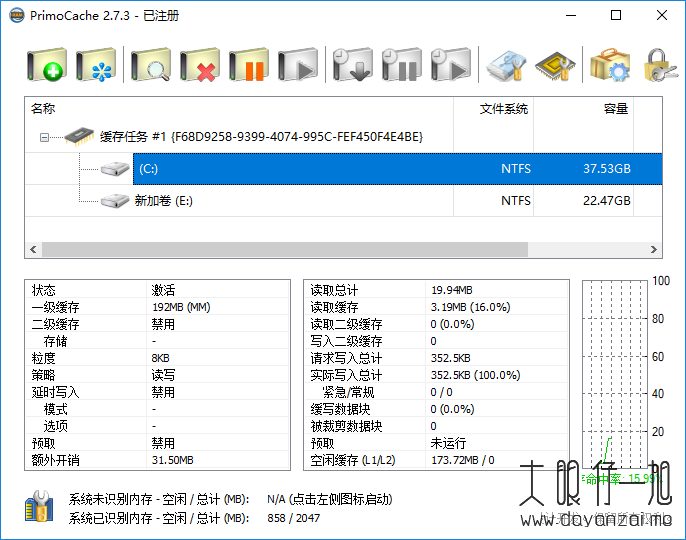Screen dimensions: 686x540
Task: View cache task details with magnifier icon
Action: [x=150, y=65]
